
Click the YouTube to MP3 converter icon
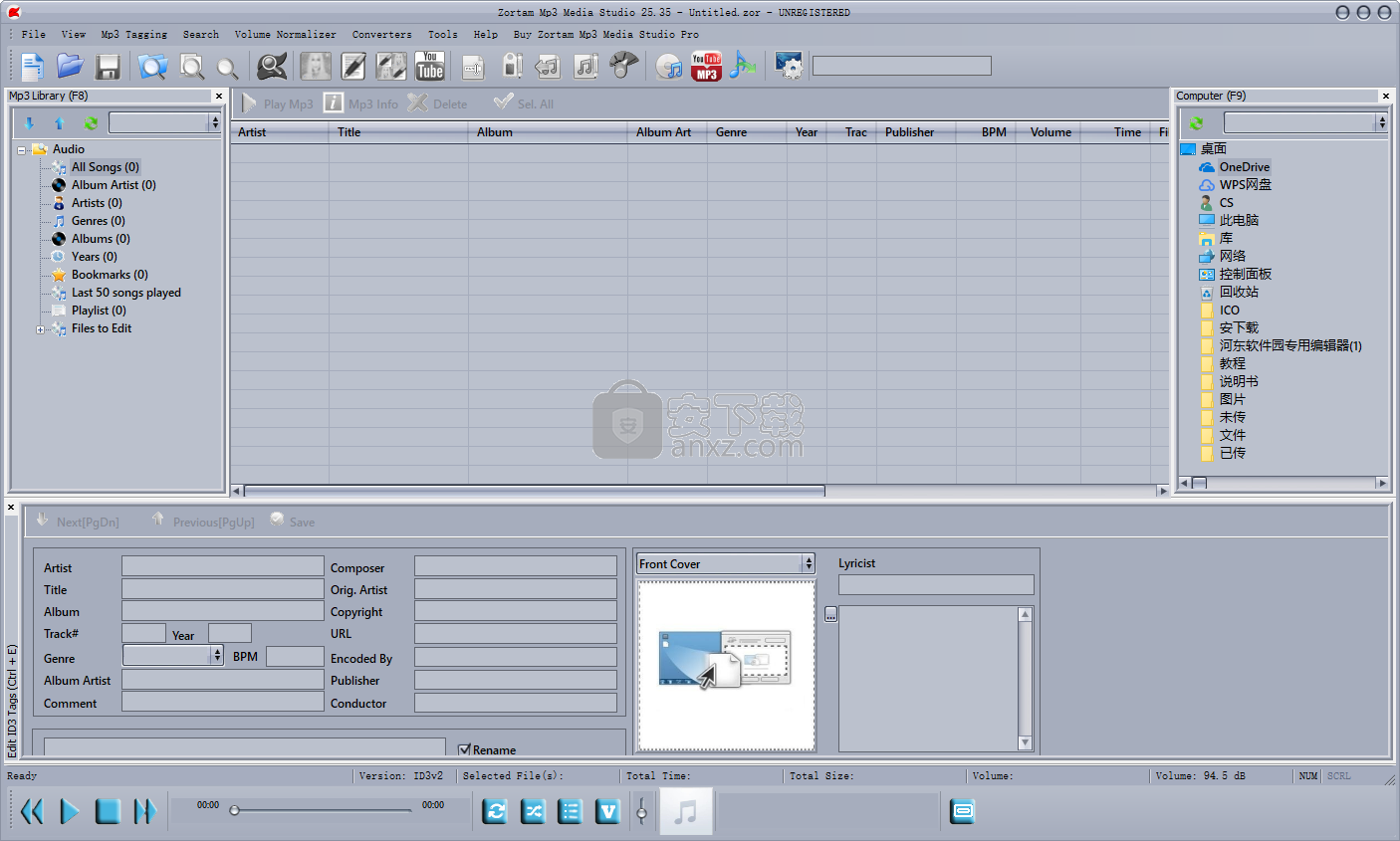(x=706, y=67)
